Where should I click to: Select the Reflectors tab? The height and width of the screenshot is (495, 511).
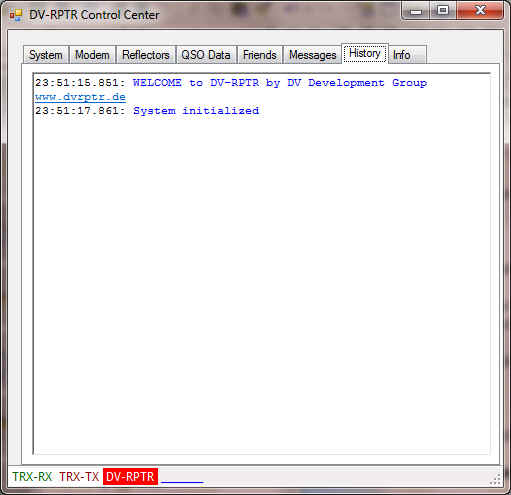click(x=146, y=55)
